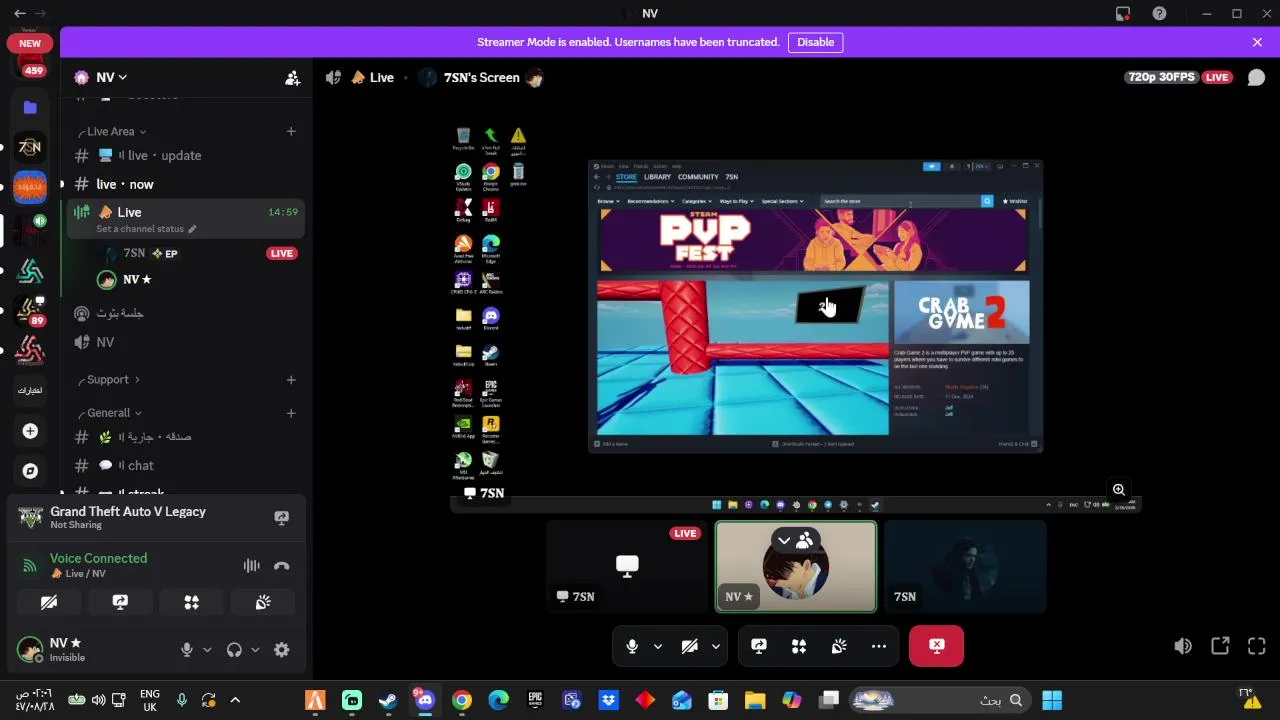
Task: Toggle deafen headphones in user panel
Action: 234,650
